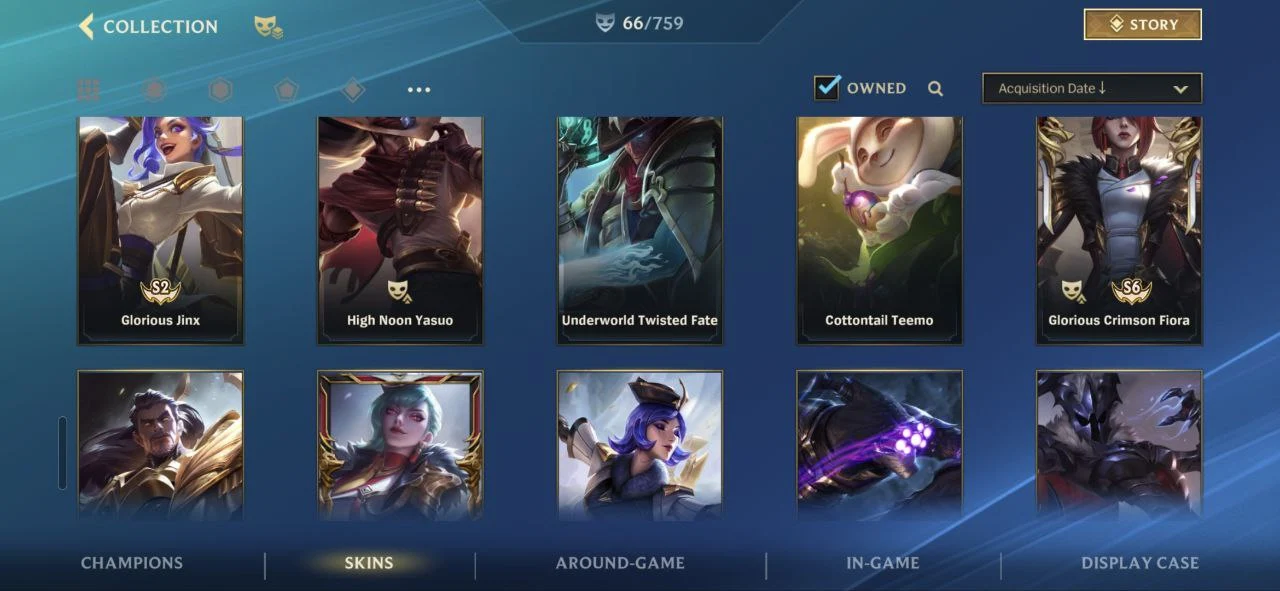
Task: Select the grid all-skins filter icon
Action: (x=88, y=90)
